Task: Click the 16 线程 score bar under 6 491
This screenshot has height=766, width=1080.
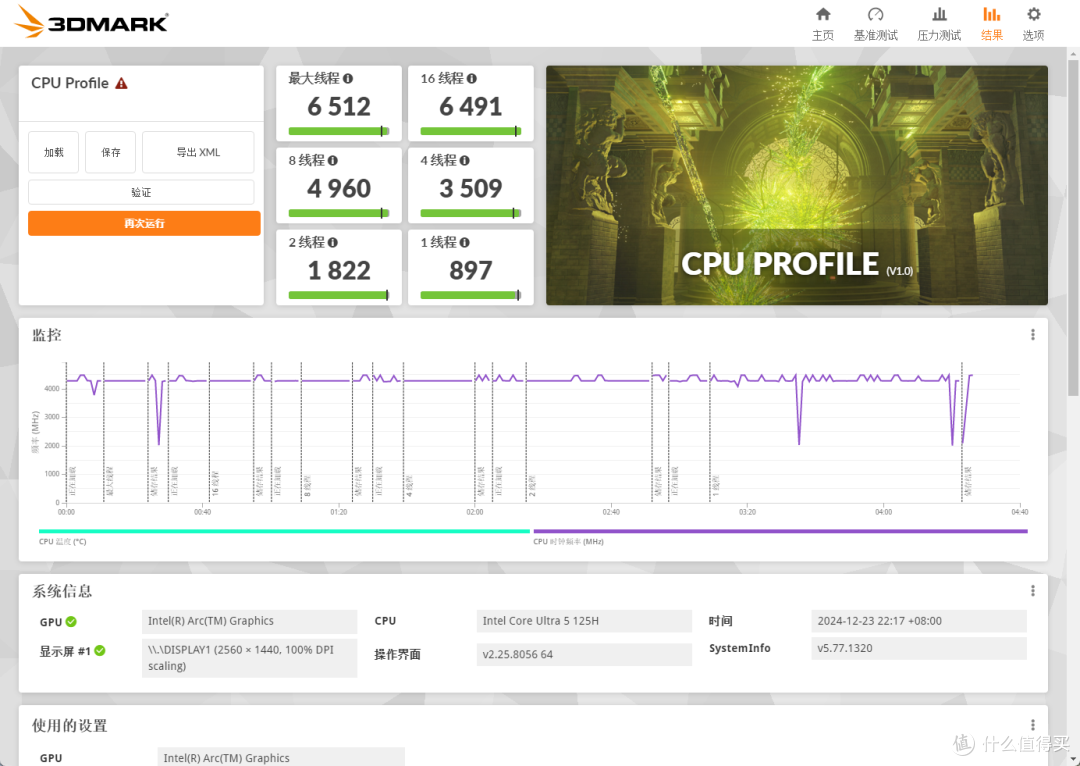Action: tap(470, 131)
